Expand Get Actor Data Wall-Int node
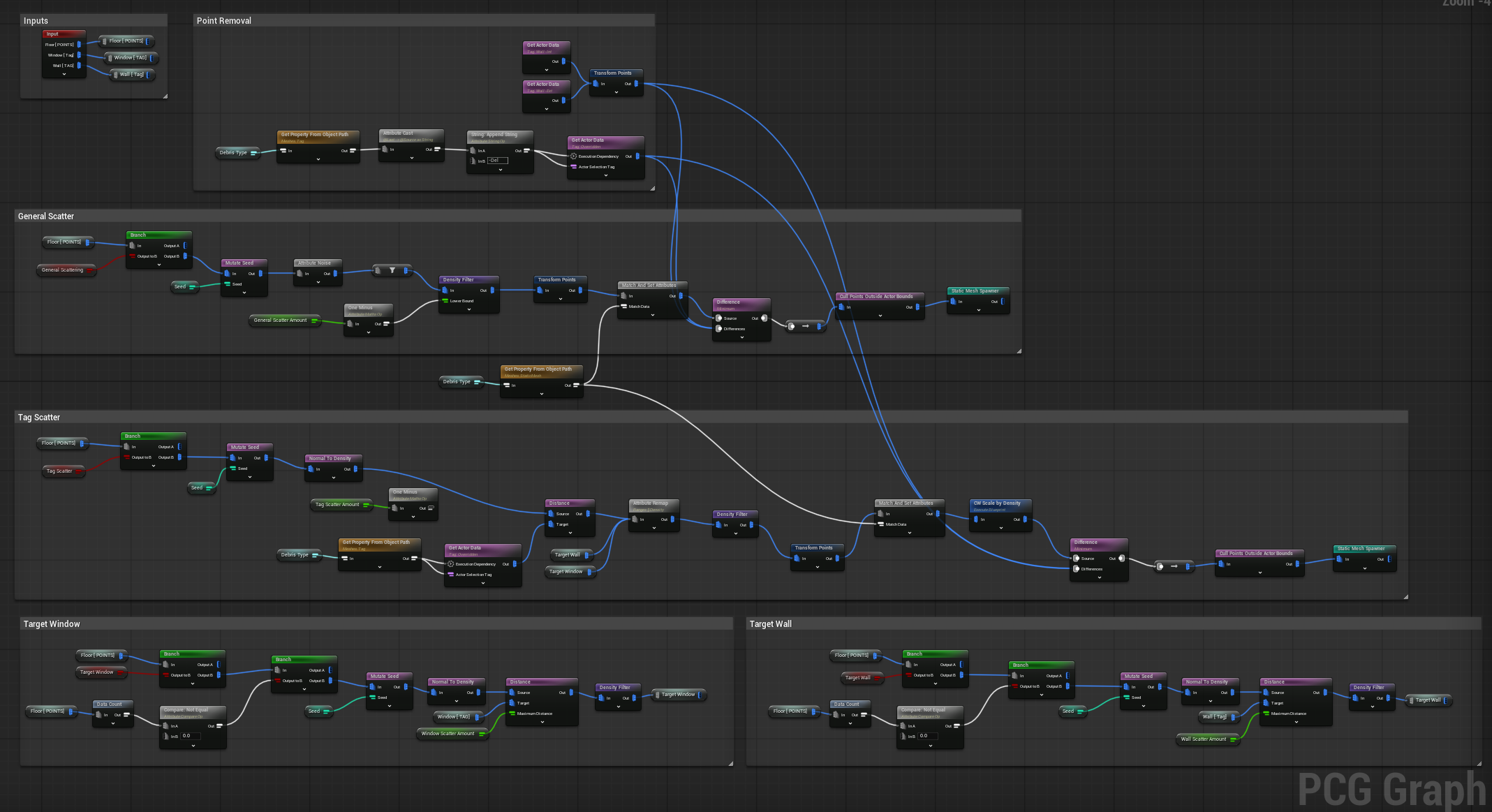 click(x=546, y=70)
